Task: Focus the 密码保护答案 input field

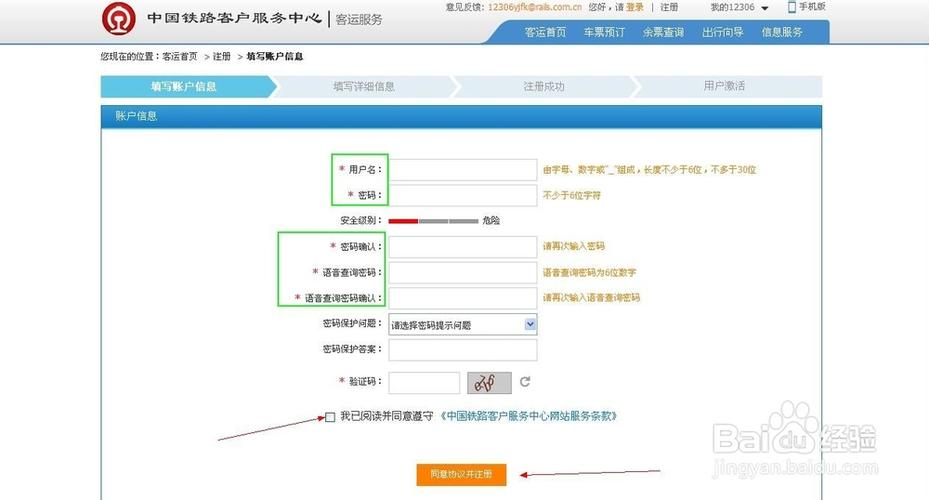Action: 463,350
